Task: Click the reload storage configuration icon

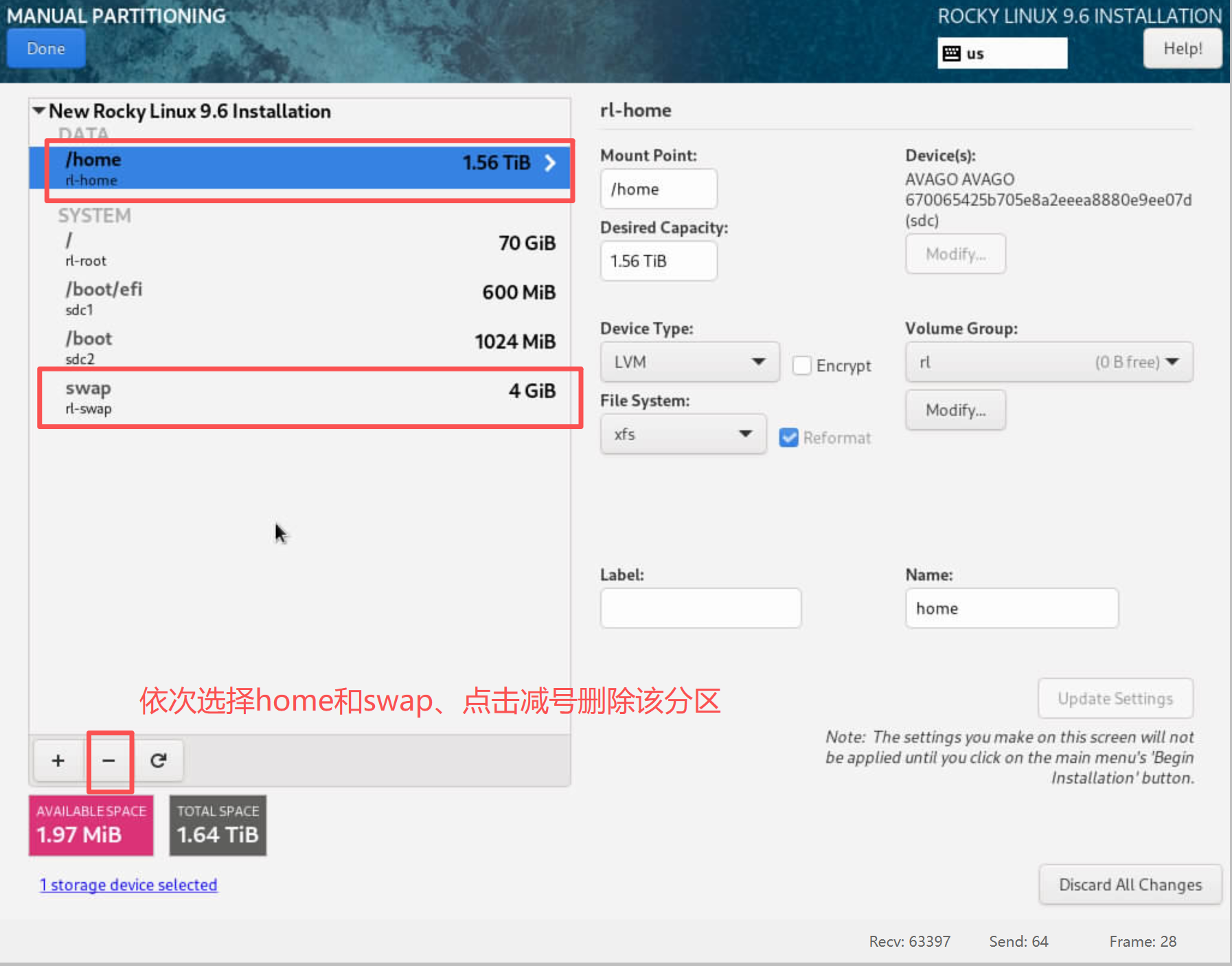Action: click(x=159, y=760)
